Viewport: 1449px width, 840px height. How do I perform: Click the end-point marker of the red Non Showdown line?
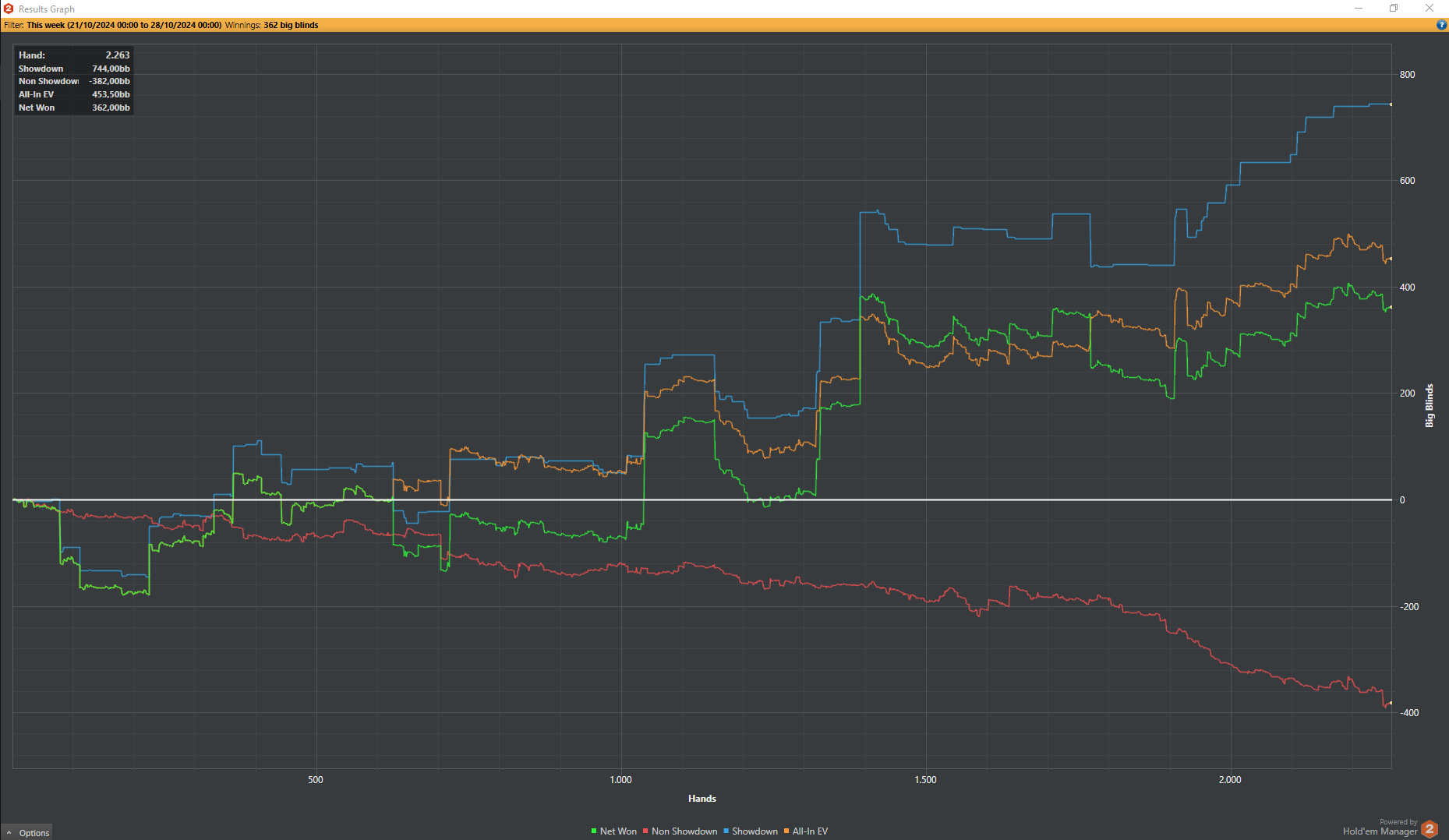click(1391, 703)
